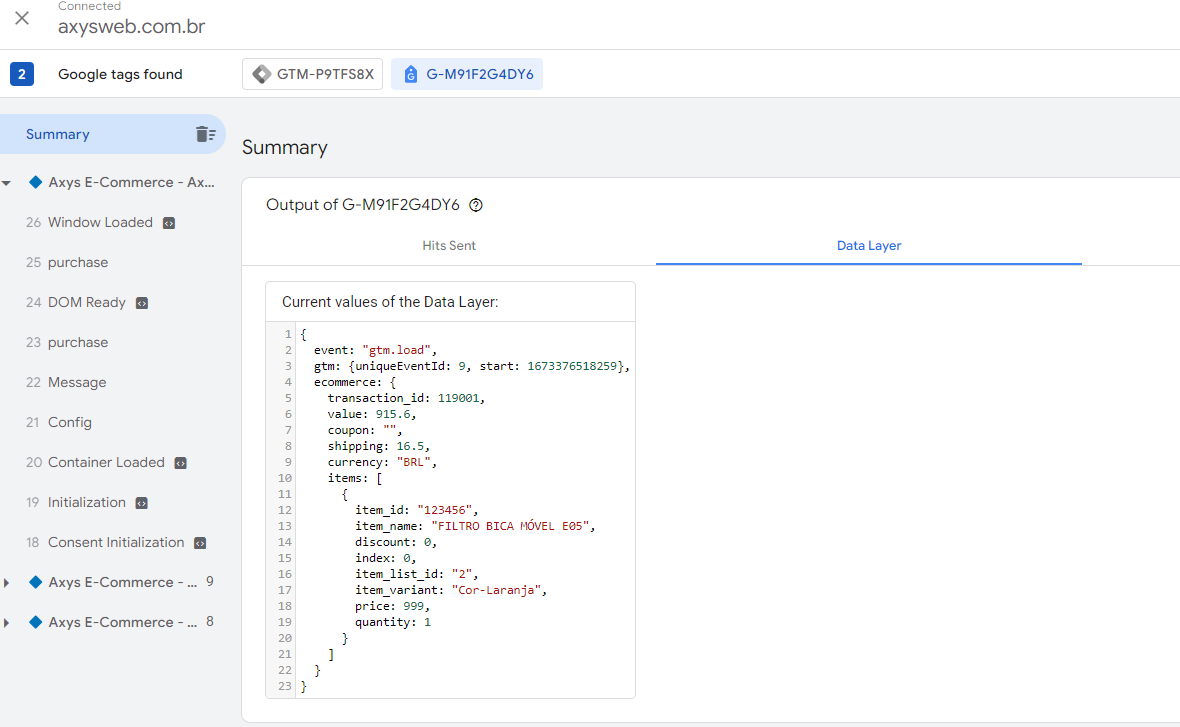Switch to the Hits Sent tab
Screen dimensions: 1180x727
pyautogui.click(x=449, y=245)
